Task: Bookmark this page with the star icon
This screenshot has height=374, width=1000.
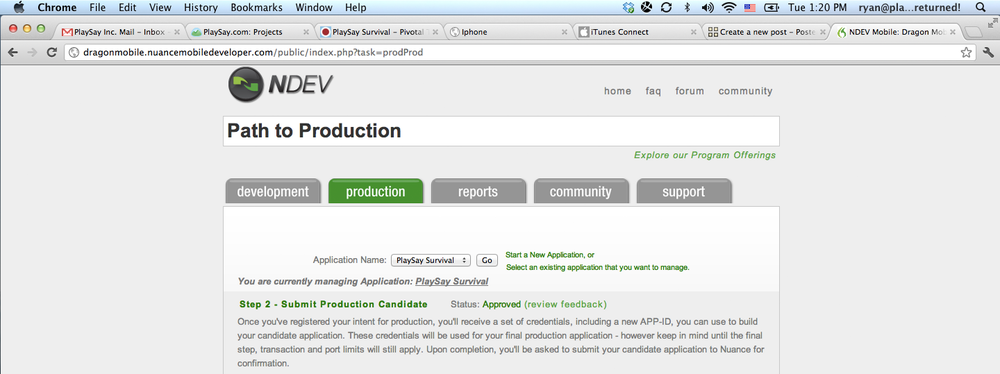Action: point(966,52)
